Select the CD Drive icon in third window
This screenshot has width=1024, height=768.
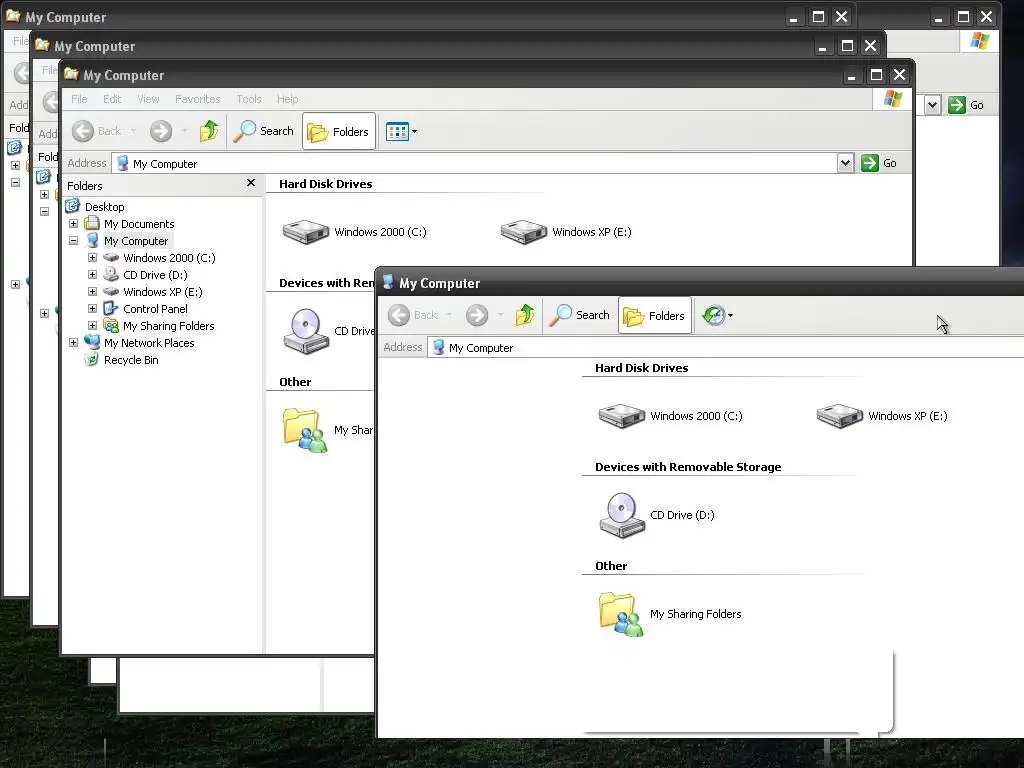click(306, 331)
